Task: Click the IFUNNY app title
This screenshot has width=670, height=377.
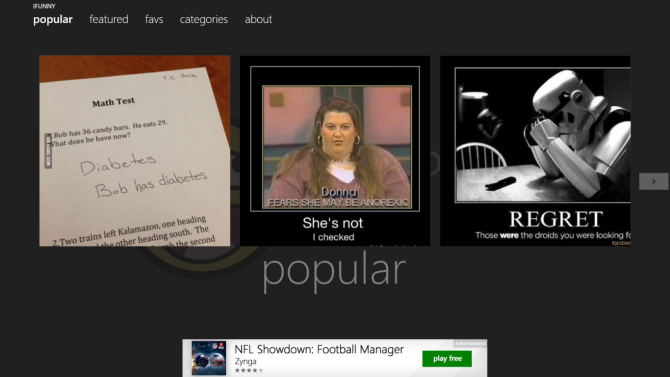Action: click(x=44, y=6)
